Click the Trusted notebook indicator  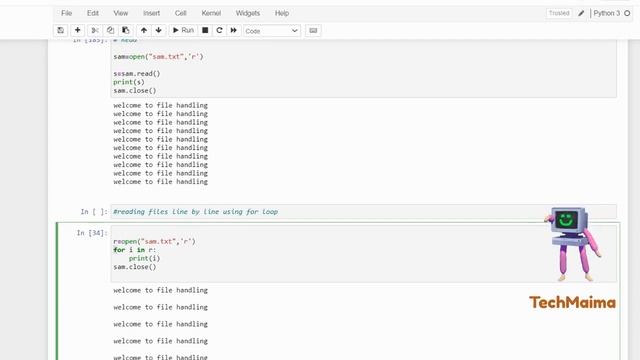(x=559, y=13)
